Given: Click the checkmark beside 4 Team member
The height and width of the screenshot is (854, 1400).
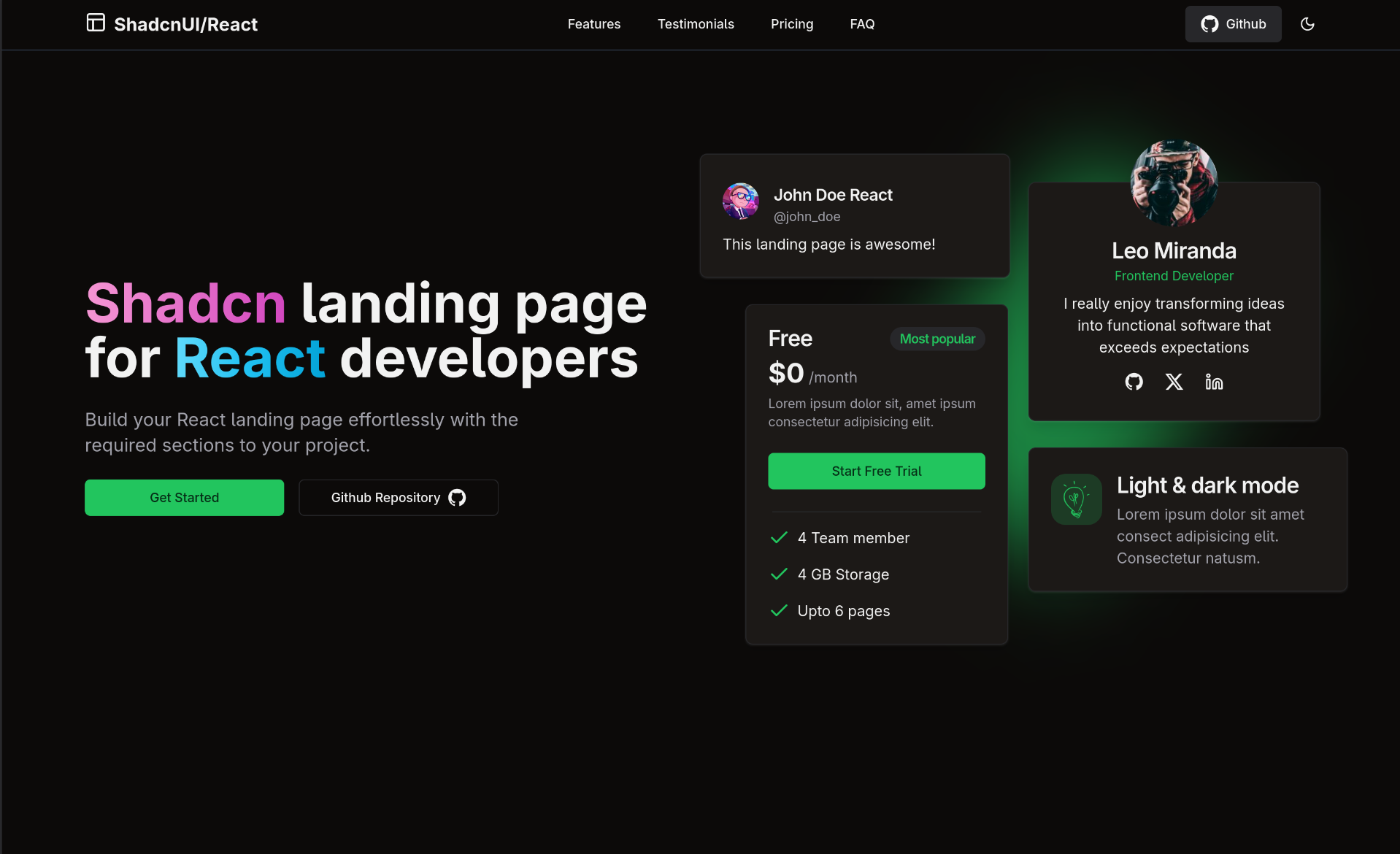Looking at the screenshot, I should click(x=779, y=538).
